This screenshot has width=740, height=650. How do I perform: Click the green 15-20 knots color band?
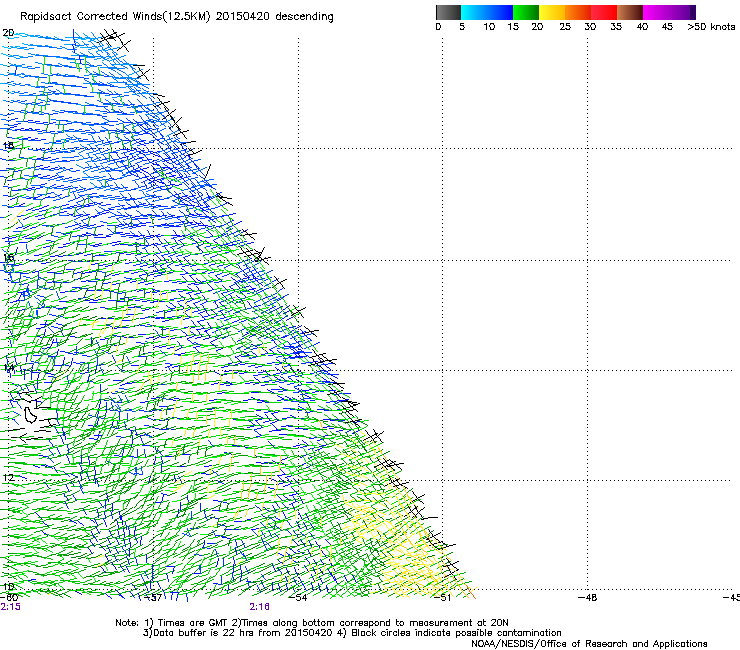click(x=526, y=12)
